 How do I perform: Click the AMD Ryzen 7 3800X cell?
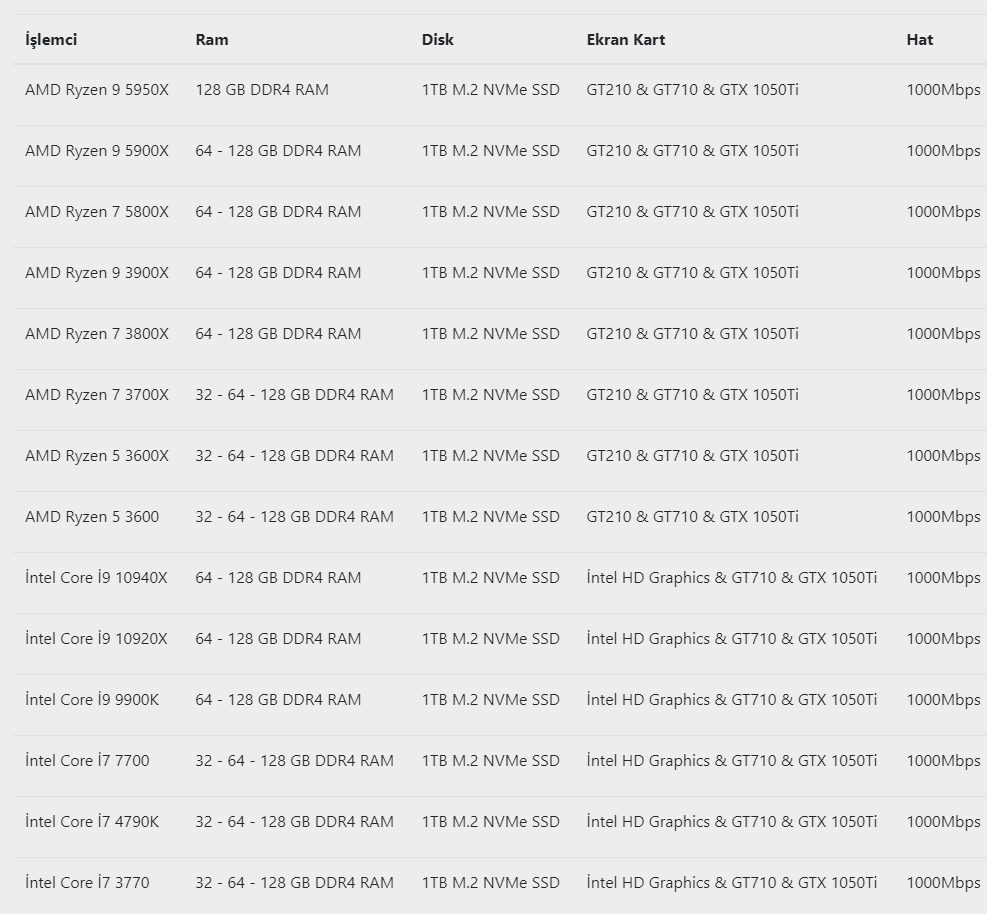coord(97,334)
